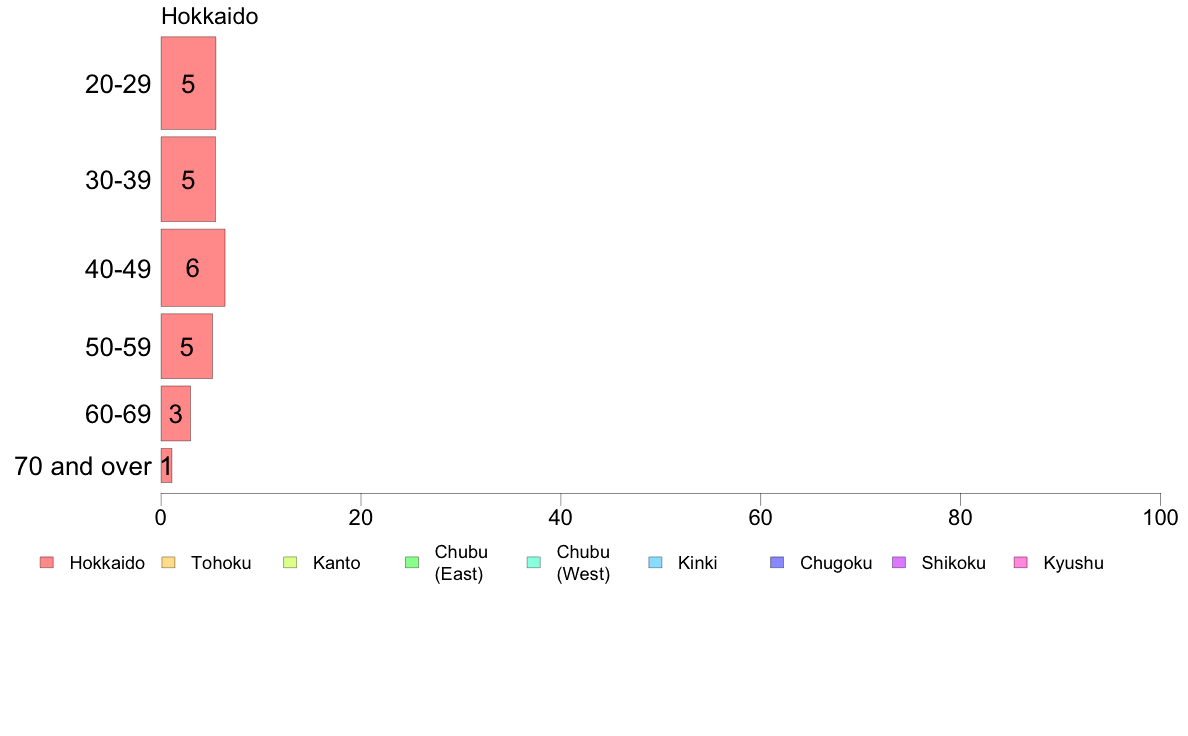Click the 40 tick on the axis

coord(561,518)
